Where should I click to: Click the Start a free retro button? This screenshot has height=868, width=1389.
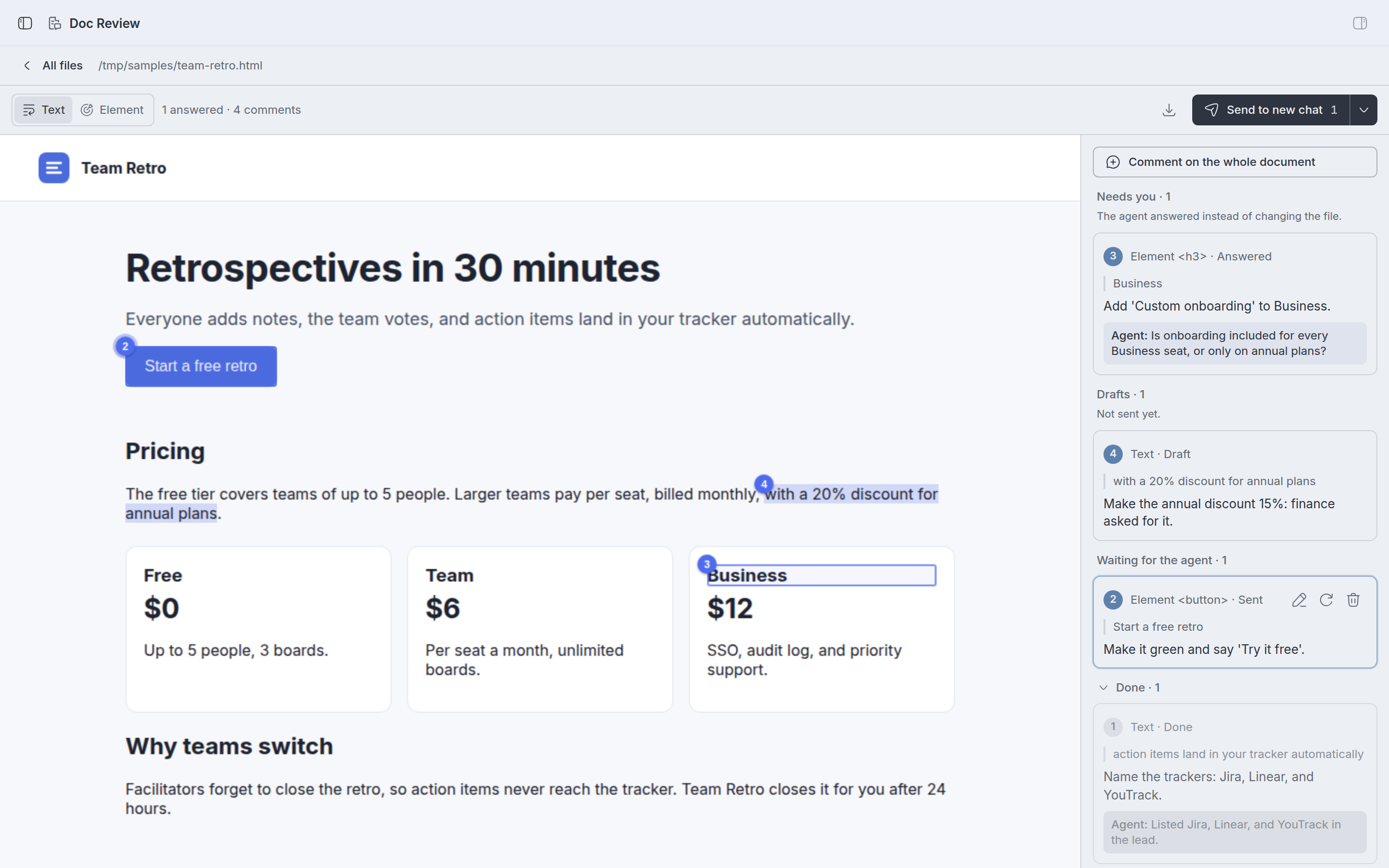click(x=201, y=366)
